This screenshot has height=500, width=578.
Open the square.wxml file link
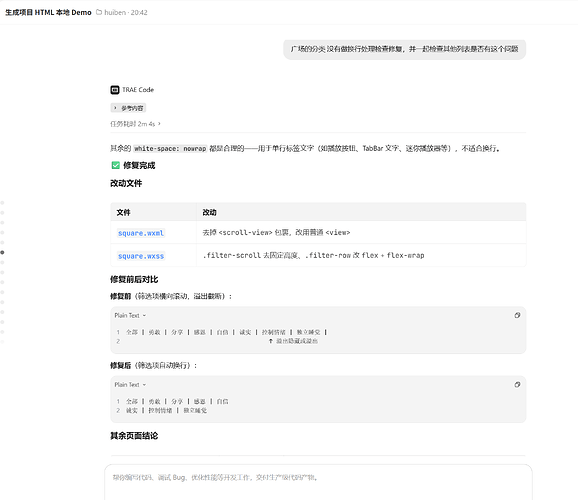140,233
